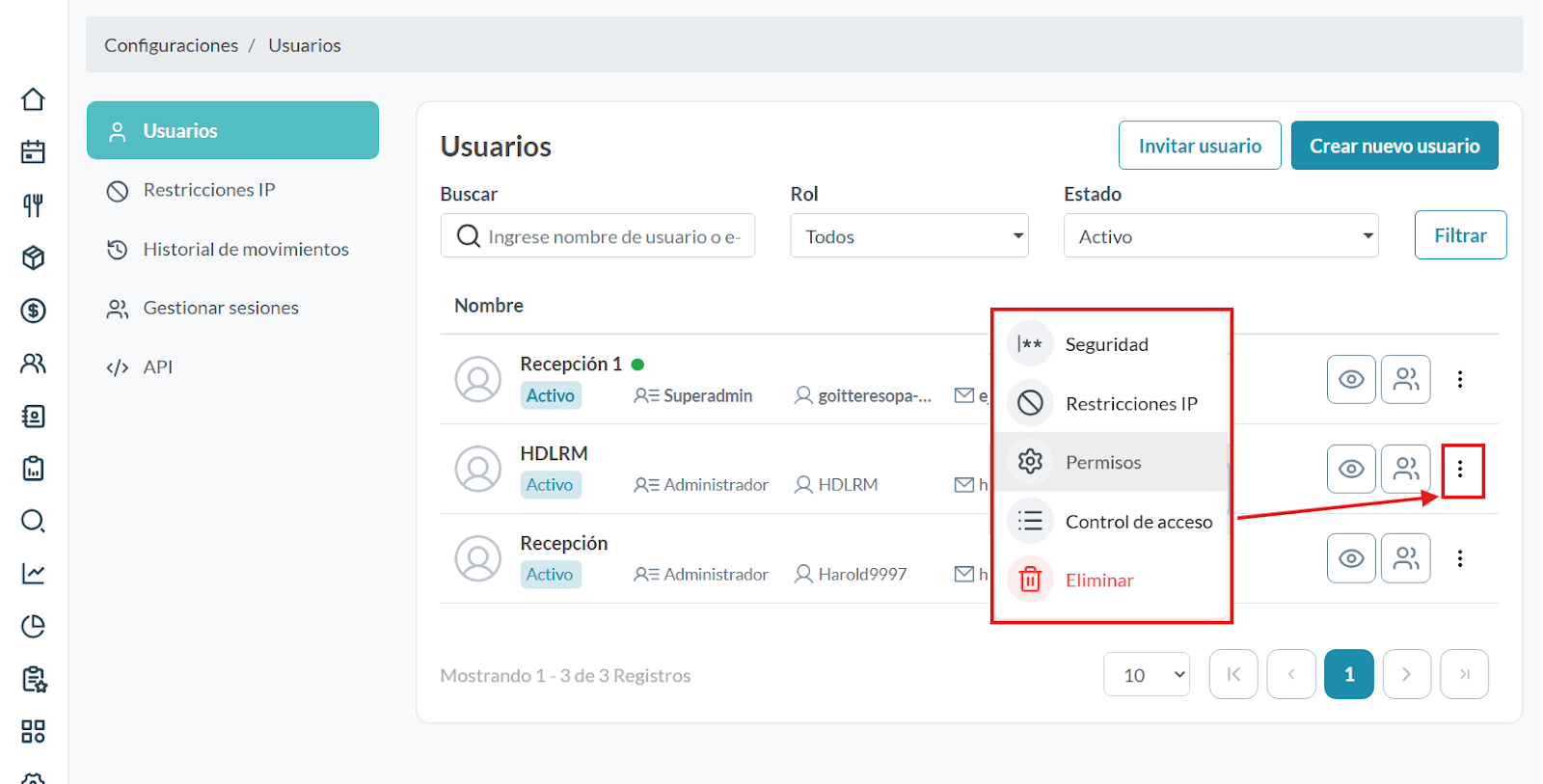Select Permisos from the context menu

tap(1103, 463)
